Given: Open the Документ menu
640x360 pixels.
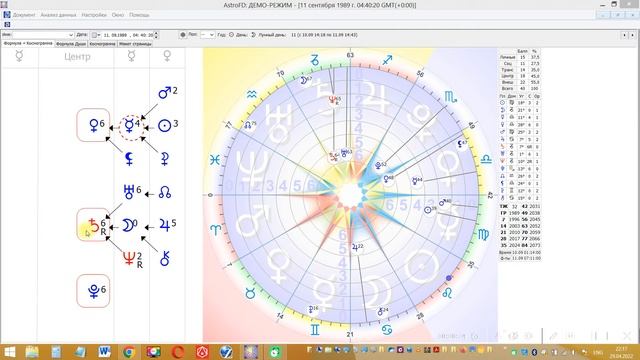Looking at the screenshot, I should [x=24, y=15].
